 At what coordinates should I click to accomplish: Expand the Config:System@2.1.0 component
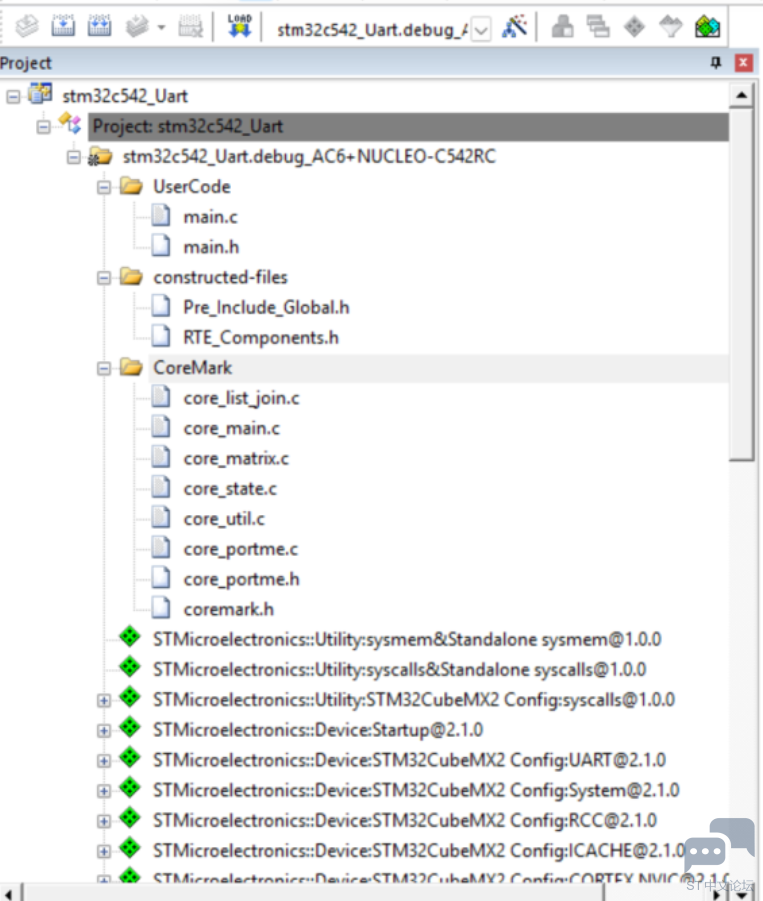pyautogui.click(x=103, y=791)
